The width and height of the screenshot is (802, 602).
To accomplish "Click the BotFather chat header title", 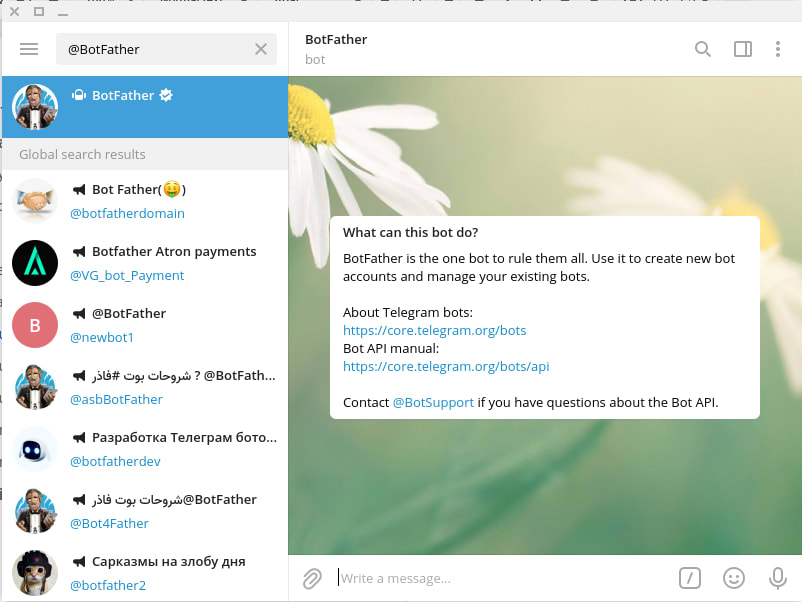I will point(336,39).
